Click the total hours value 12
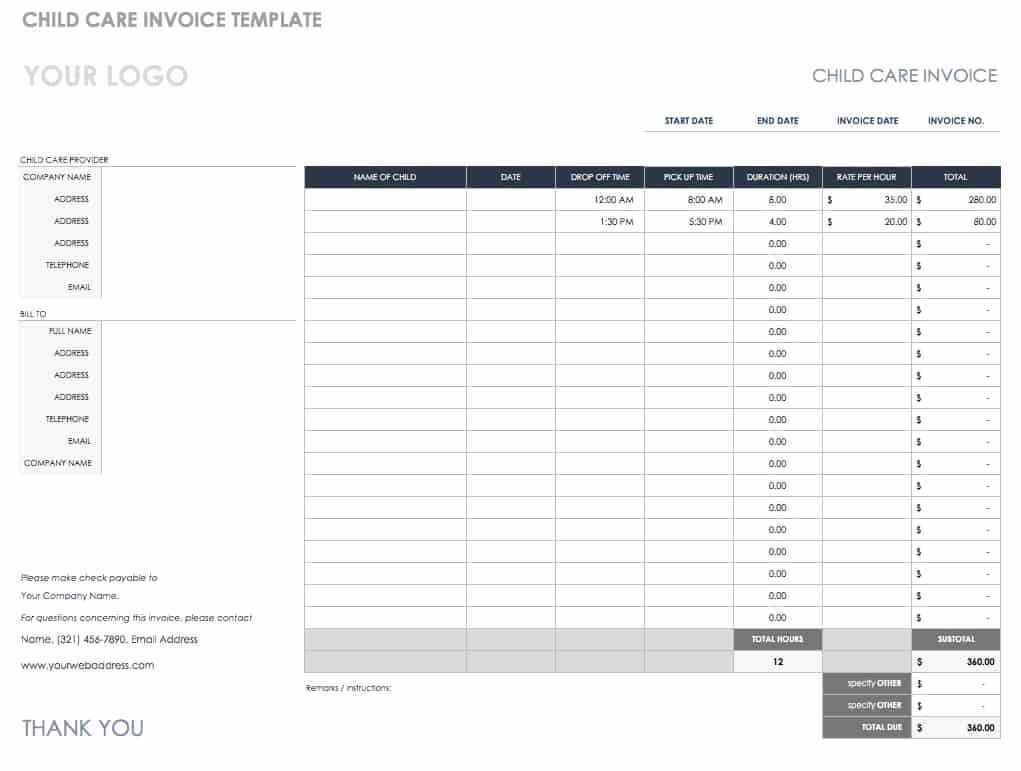 777,662
